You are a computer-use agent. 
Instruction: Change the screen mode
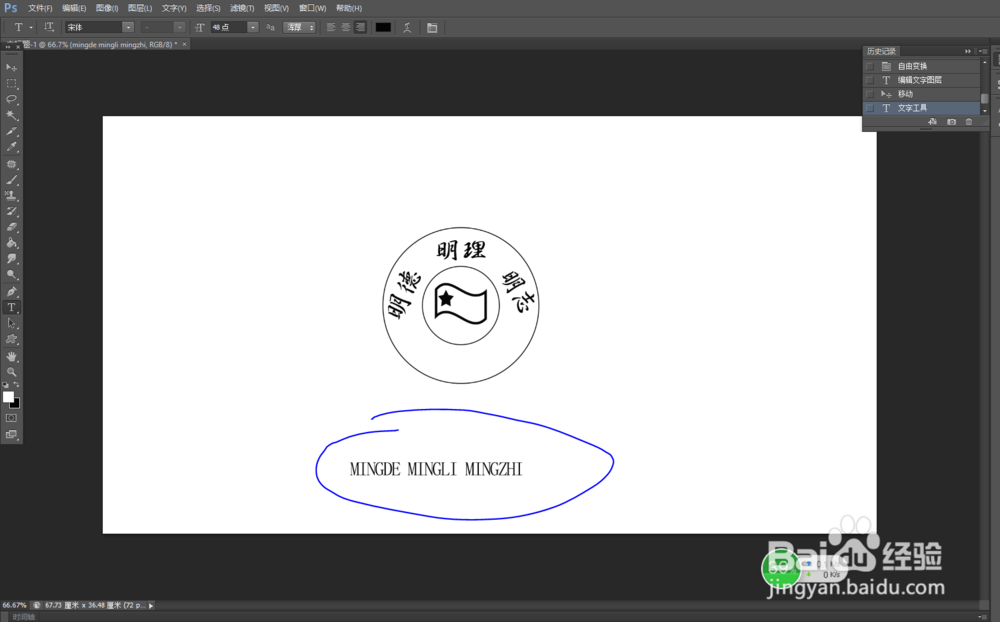point(11,434)
